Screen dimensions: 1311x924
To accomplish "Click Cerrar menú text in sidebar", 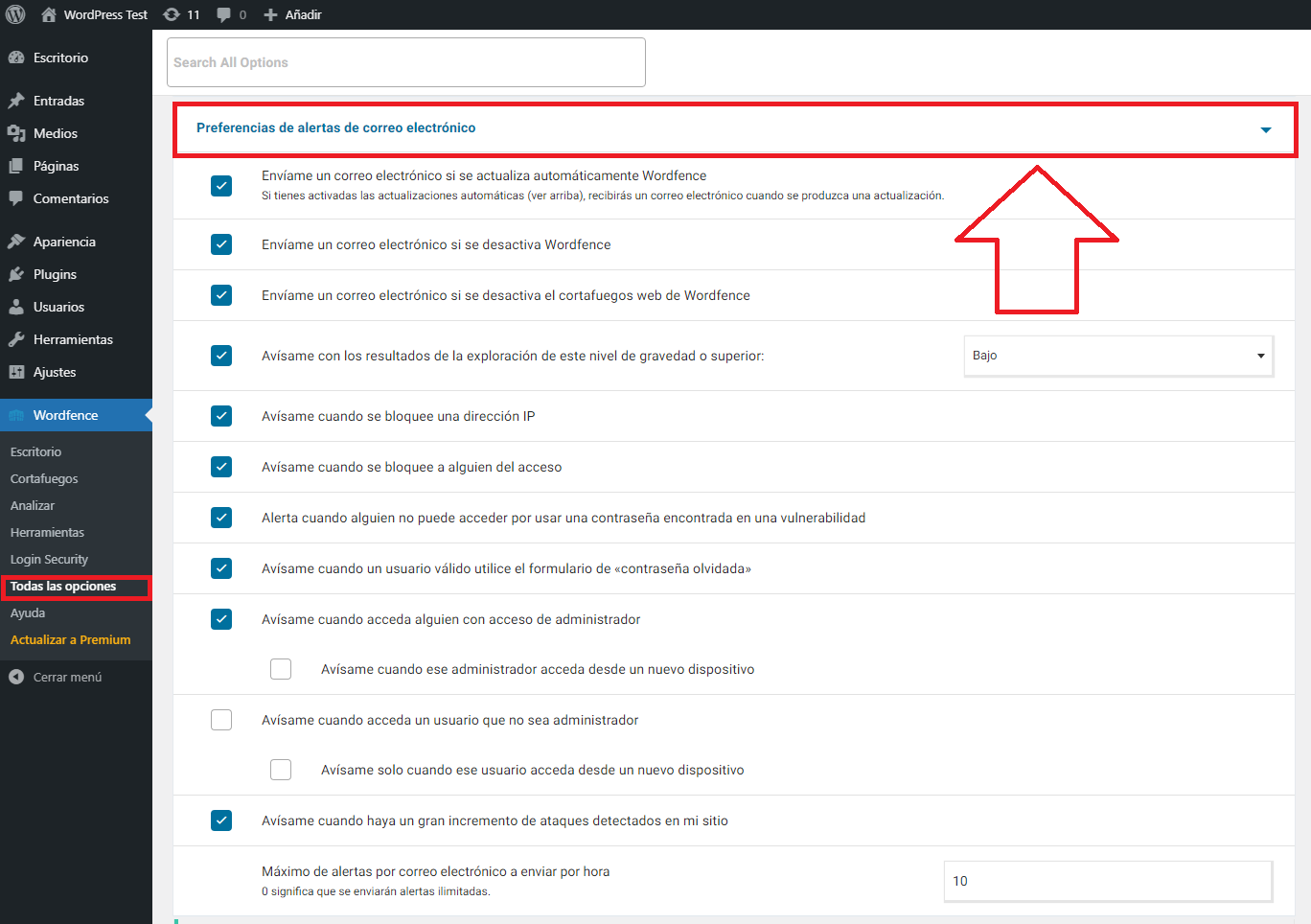I will pos(67,677).
